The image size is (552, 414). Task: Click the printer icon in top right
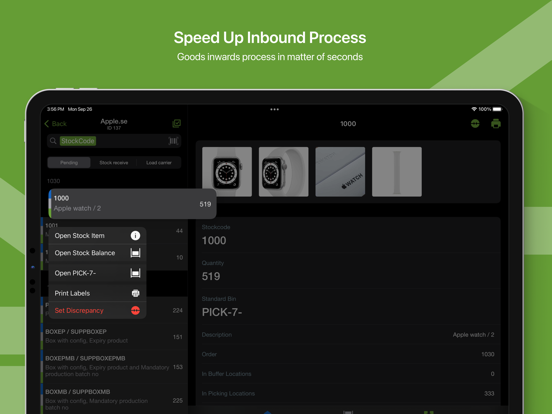pyautogui.click(x=496, y=124)
